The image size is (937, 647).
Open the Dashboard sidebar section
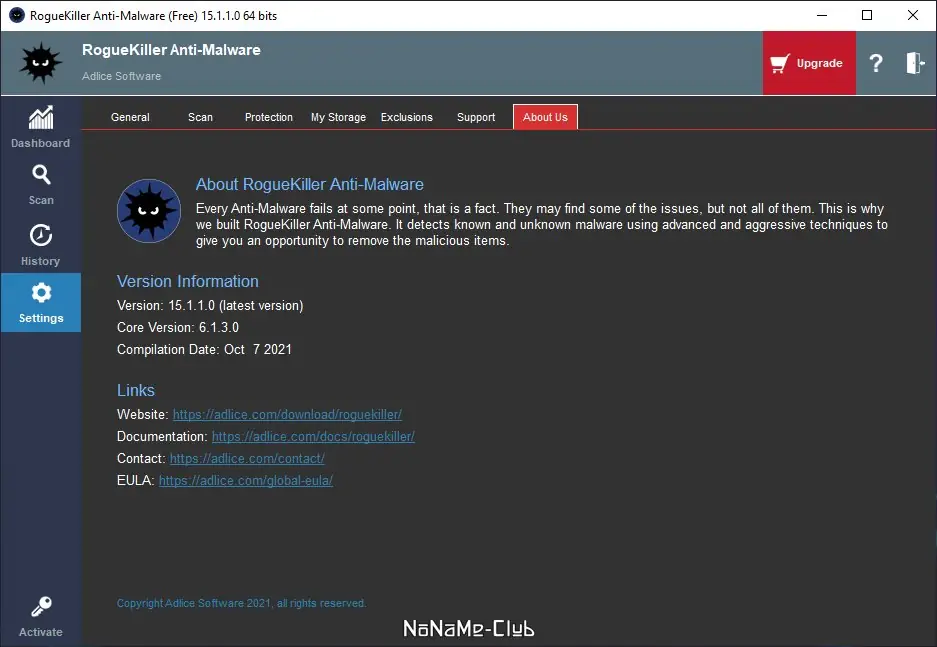tap(41, 127)
